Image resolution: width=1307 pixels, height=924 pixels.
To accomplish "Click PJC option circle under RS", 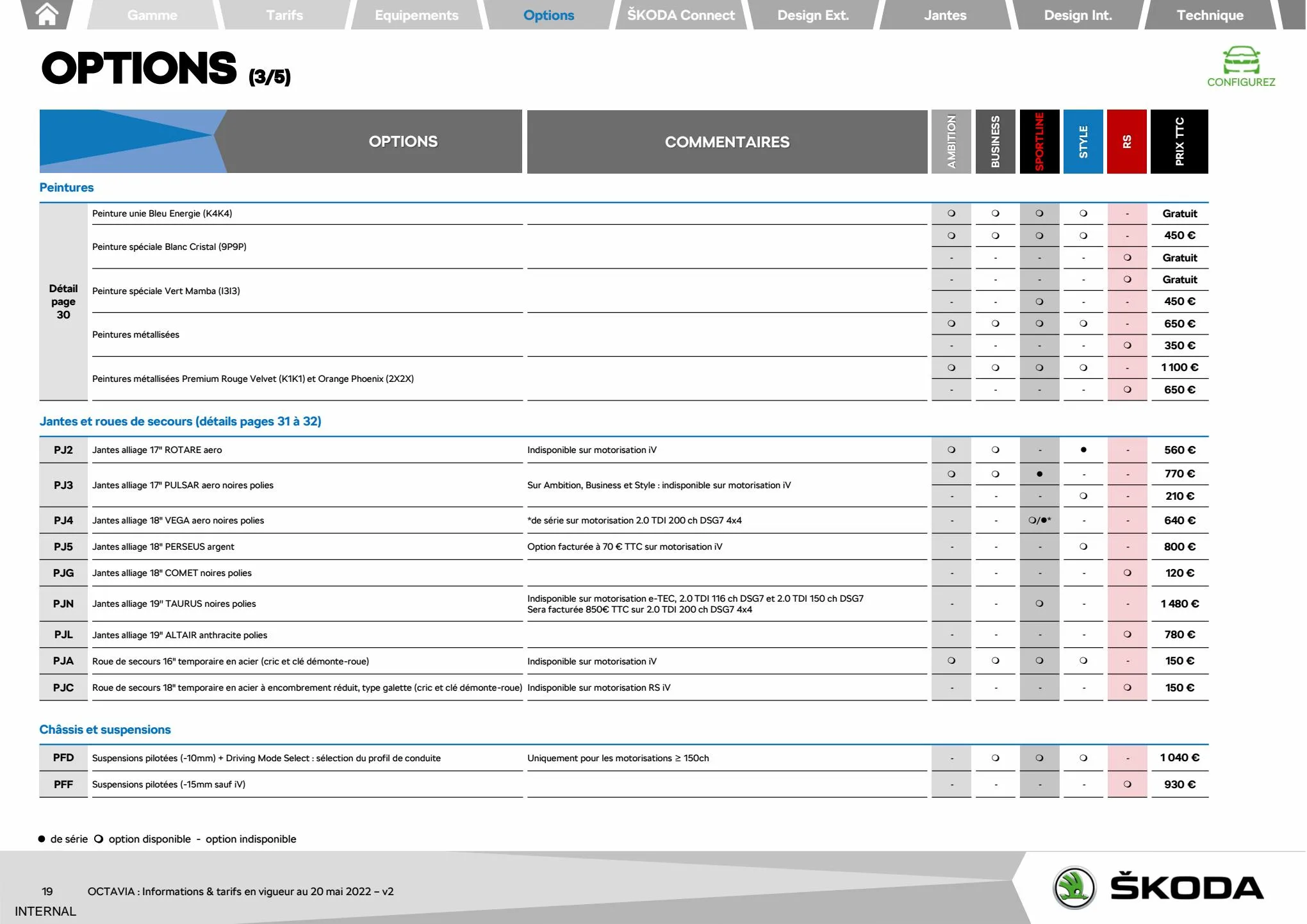I will point(1127,688).
